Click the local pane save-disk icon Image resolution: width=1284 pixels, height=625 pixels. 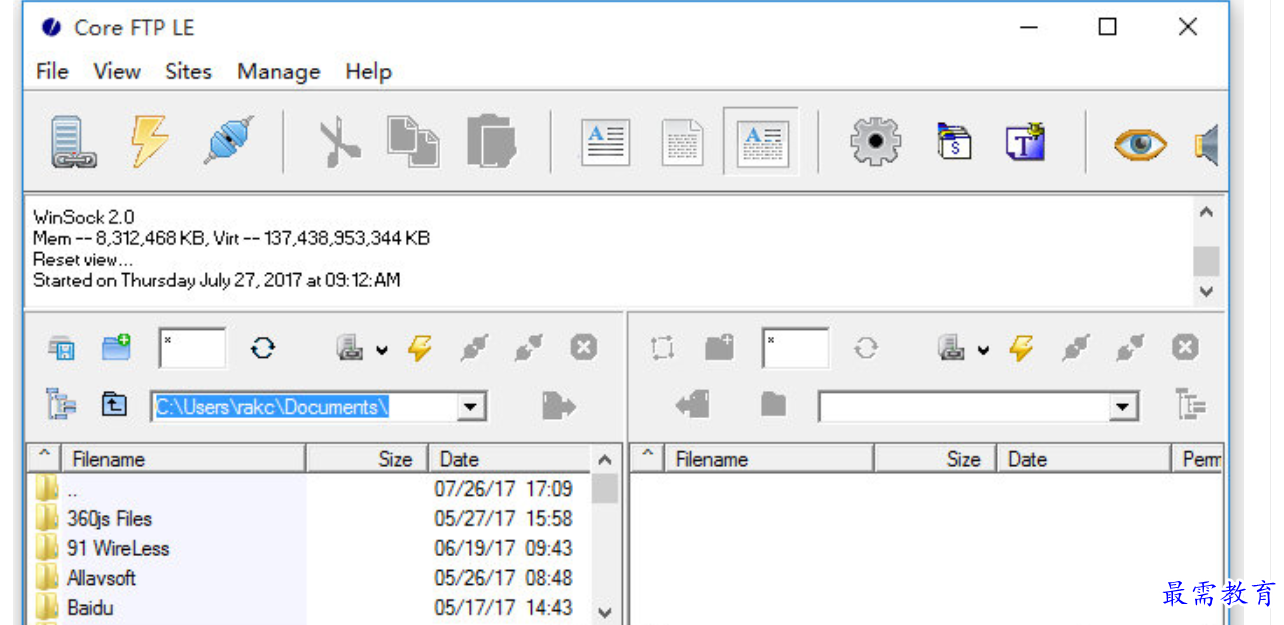(62, 348)
